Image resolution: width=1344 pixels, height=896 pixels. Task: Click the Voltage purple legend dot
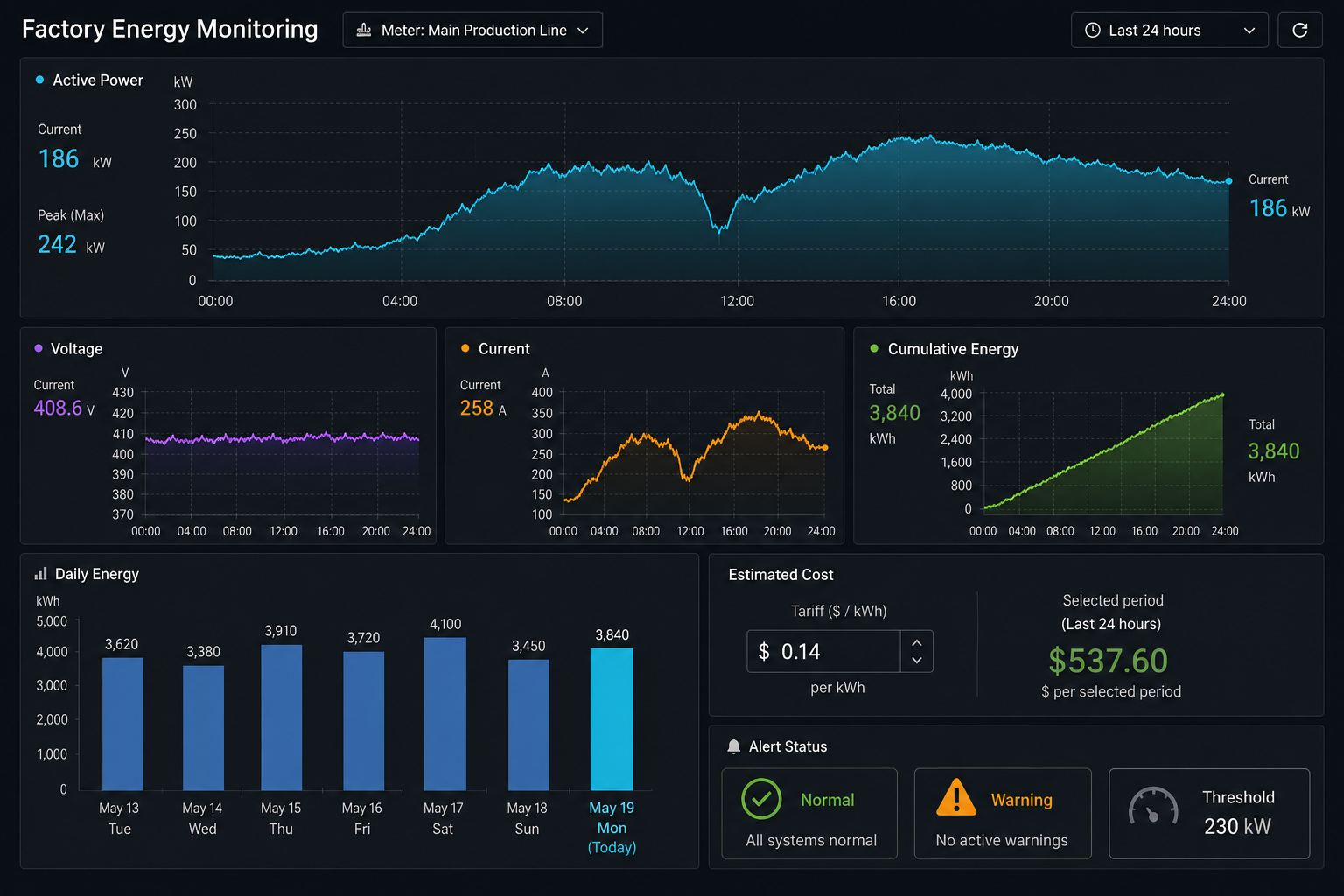click(x=38, y=348)
